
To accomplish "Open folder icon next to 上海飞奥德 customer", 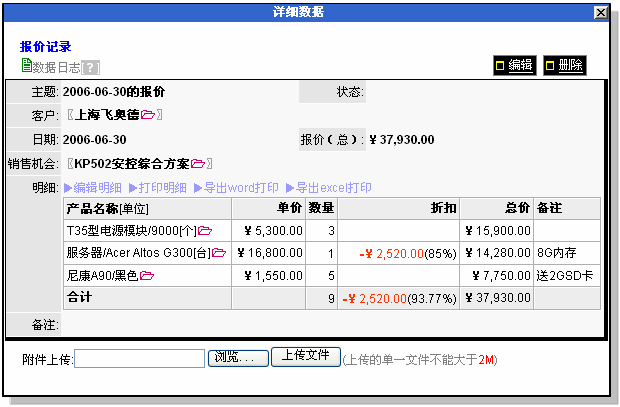I will coord(148,116).
